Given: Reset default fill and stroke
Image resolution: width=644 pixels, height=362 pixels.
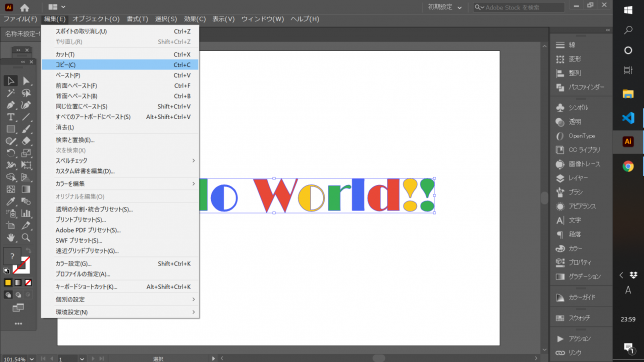Looking at the screenshot, I should pyautogui.click(x=7, y=271).
